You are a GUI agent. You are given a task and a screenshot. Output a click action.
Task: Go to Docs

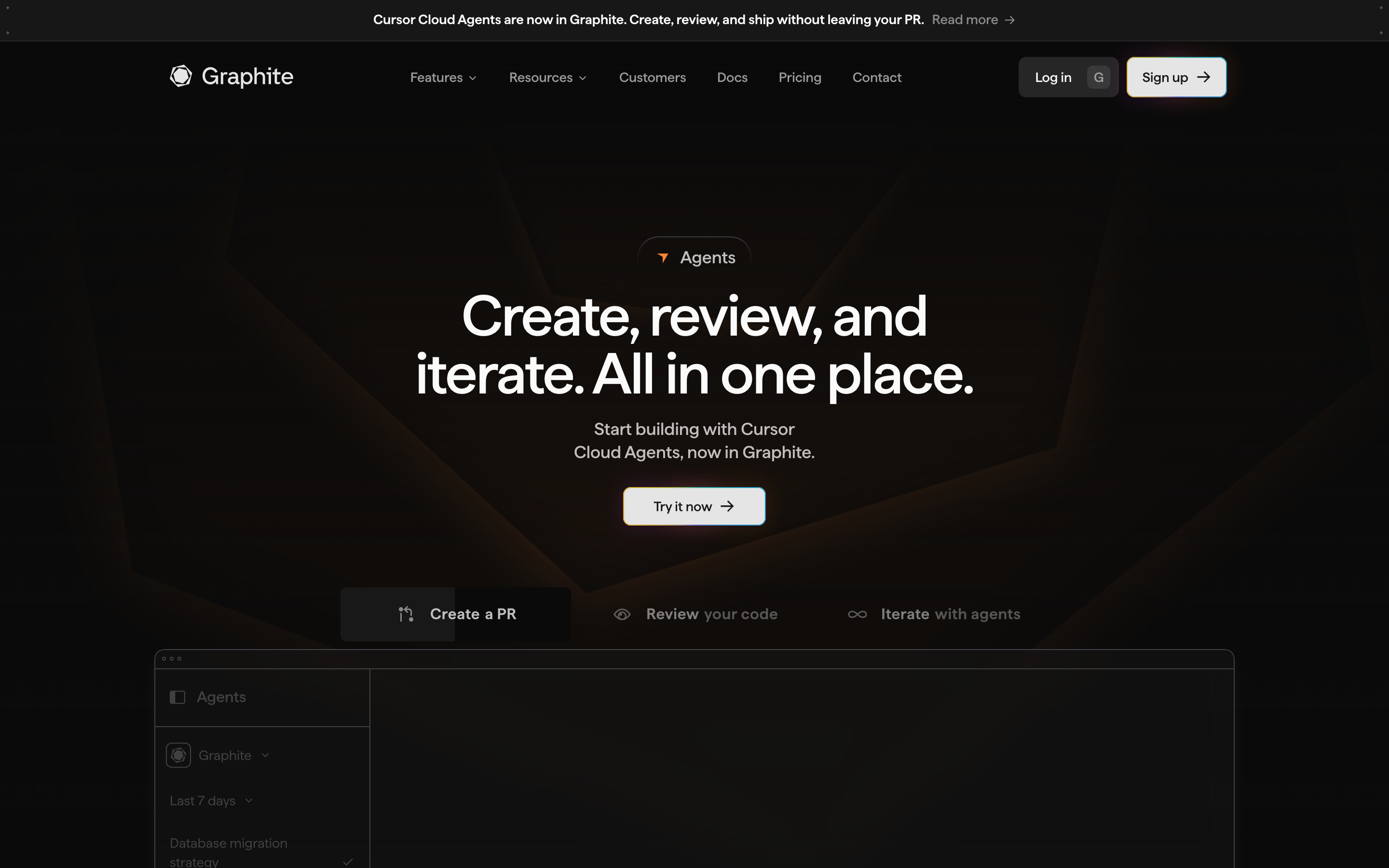click(732, 78)
